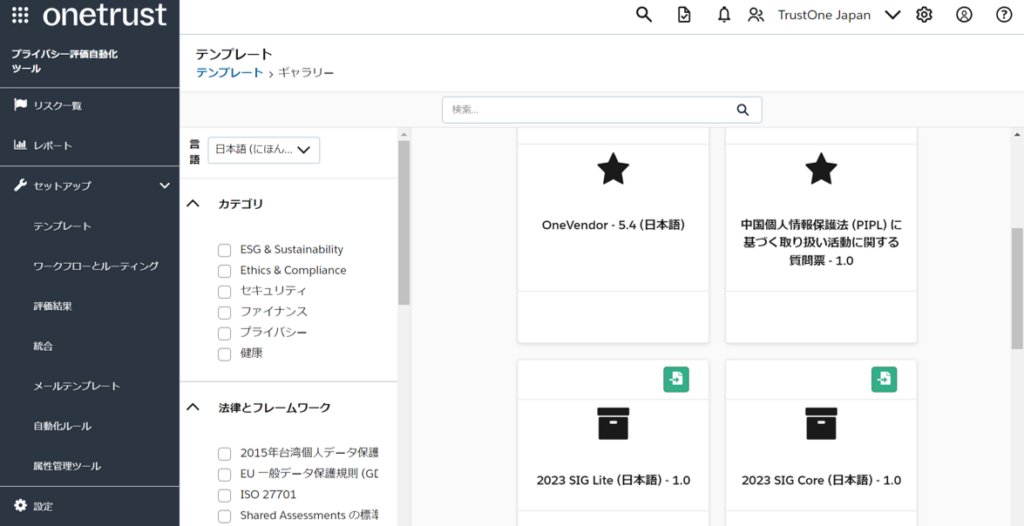Viewport: 1024px width, 526px height.
Task: Click the star icon on PIPL card
Action: point(821,169)
